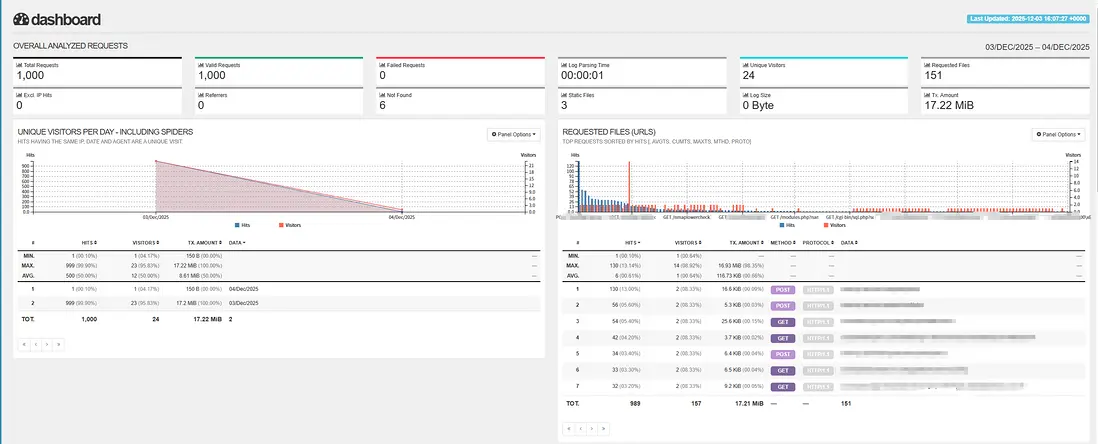Go to next page in Requested Files table
The image size is (1098, 444).
[x=592, y=427]
